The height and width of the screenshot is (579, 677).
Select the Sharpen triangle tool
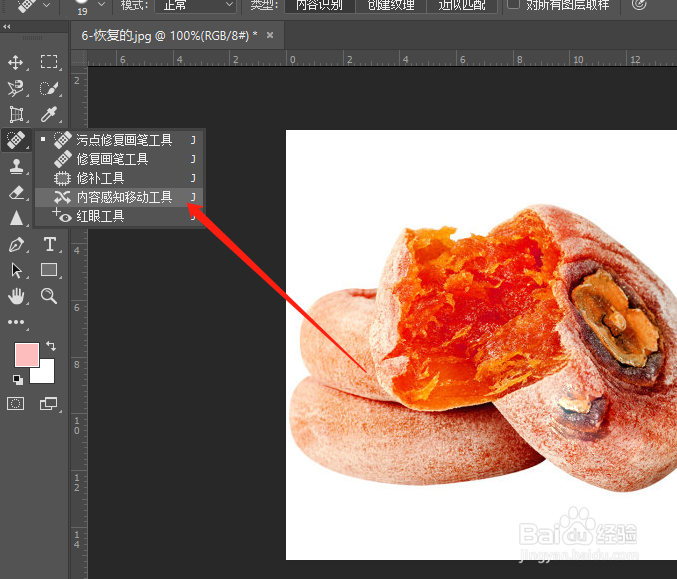coord(16,218)
